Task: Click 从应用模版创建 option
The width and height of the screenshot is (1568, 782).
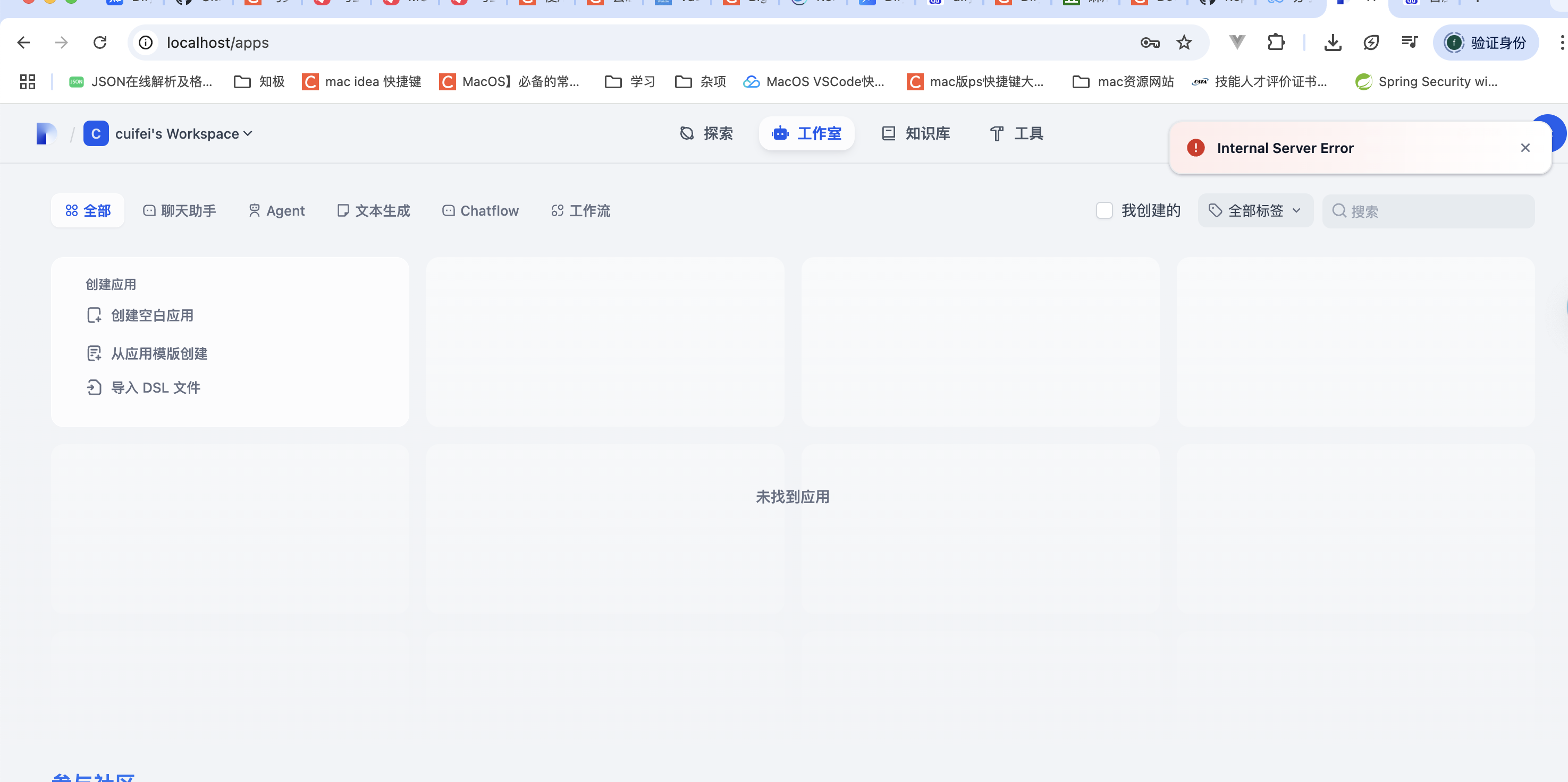Action: coord(159,354)
